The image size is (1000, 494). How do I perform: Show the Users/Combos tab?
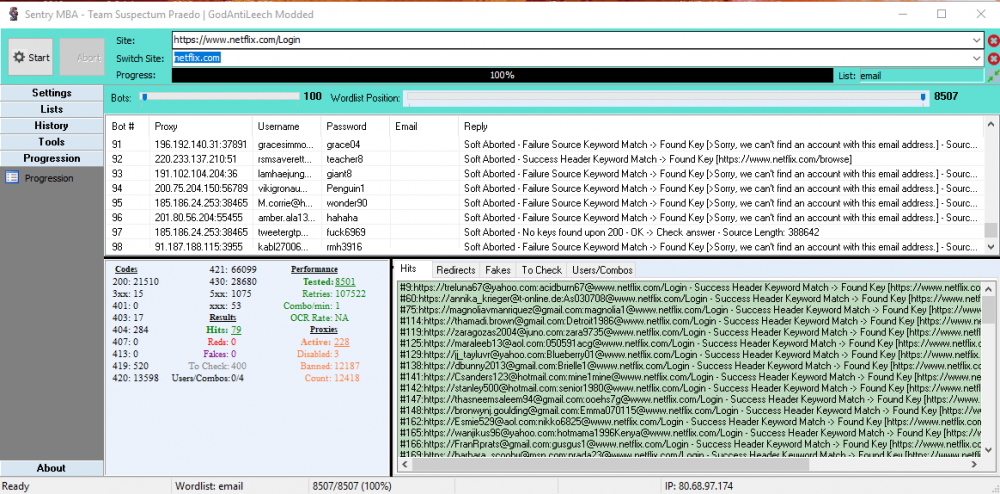pos(601,270)
